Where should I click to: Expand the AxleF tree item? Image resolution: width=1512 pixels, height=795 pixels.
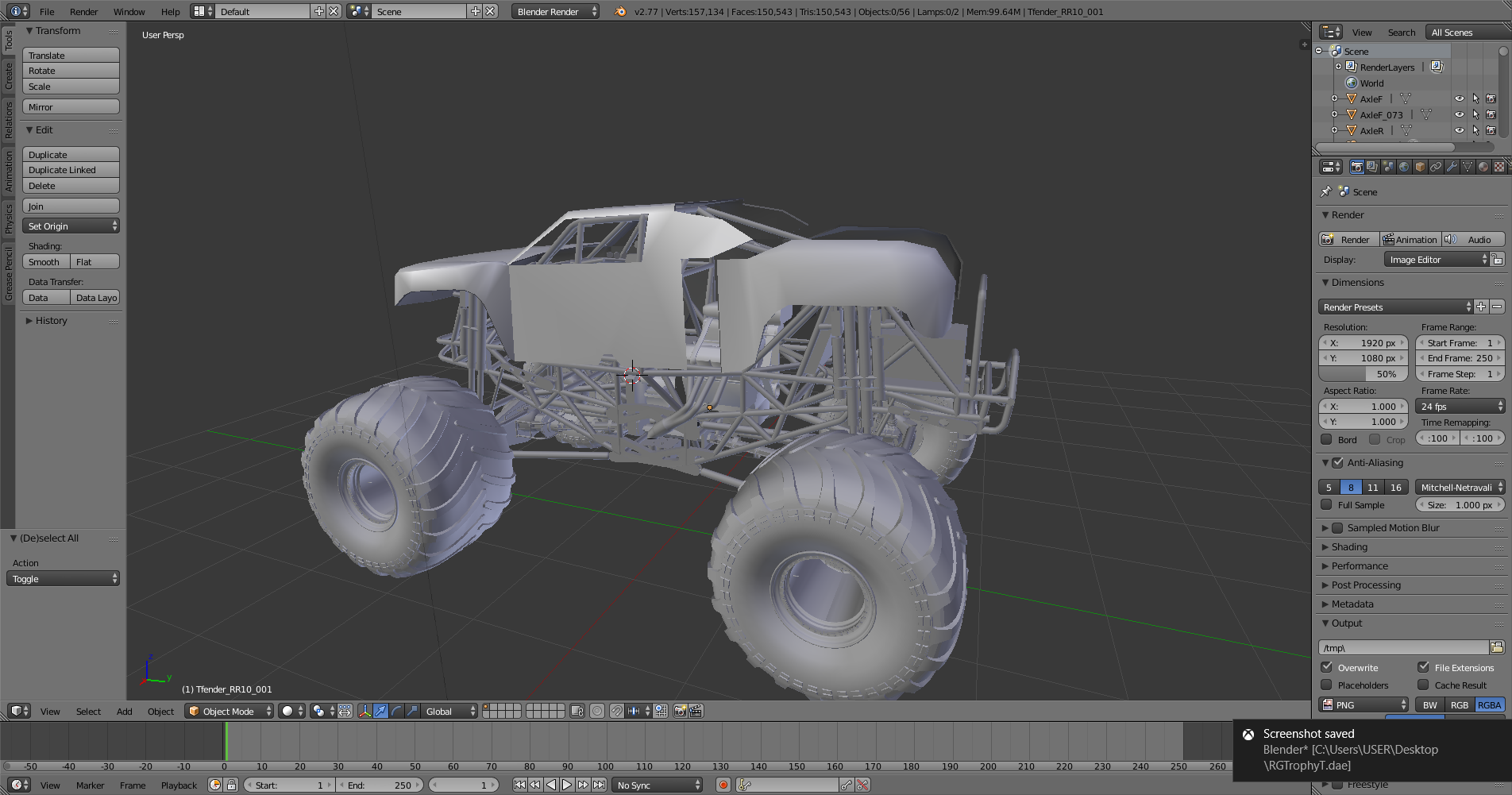[1334, 98]
